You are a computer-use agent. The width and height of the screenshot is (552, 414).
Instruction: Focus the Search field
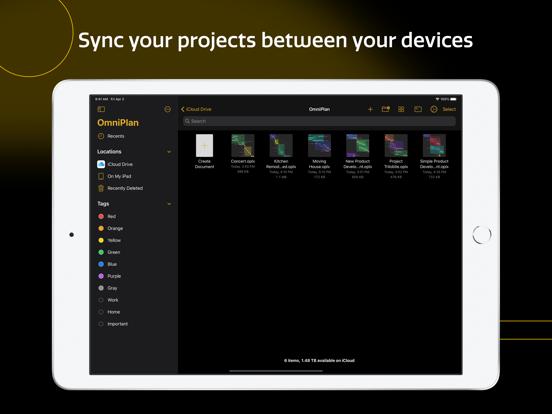tap(319, 121)
